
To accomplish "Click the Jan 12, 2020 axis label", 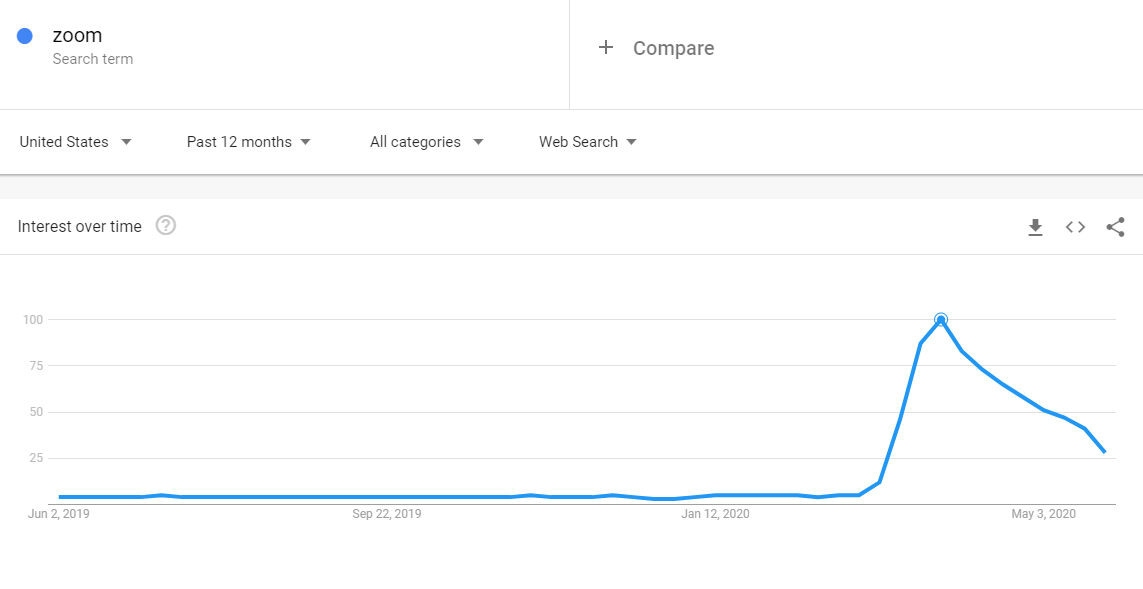I will pyautogui.click(x=715, y=514).
